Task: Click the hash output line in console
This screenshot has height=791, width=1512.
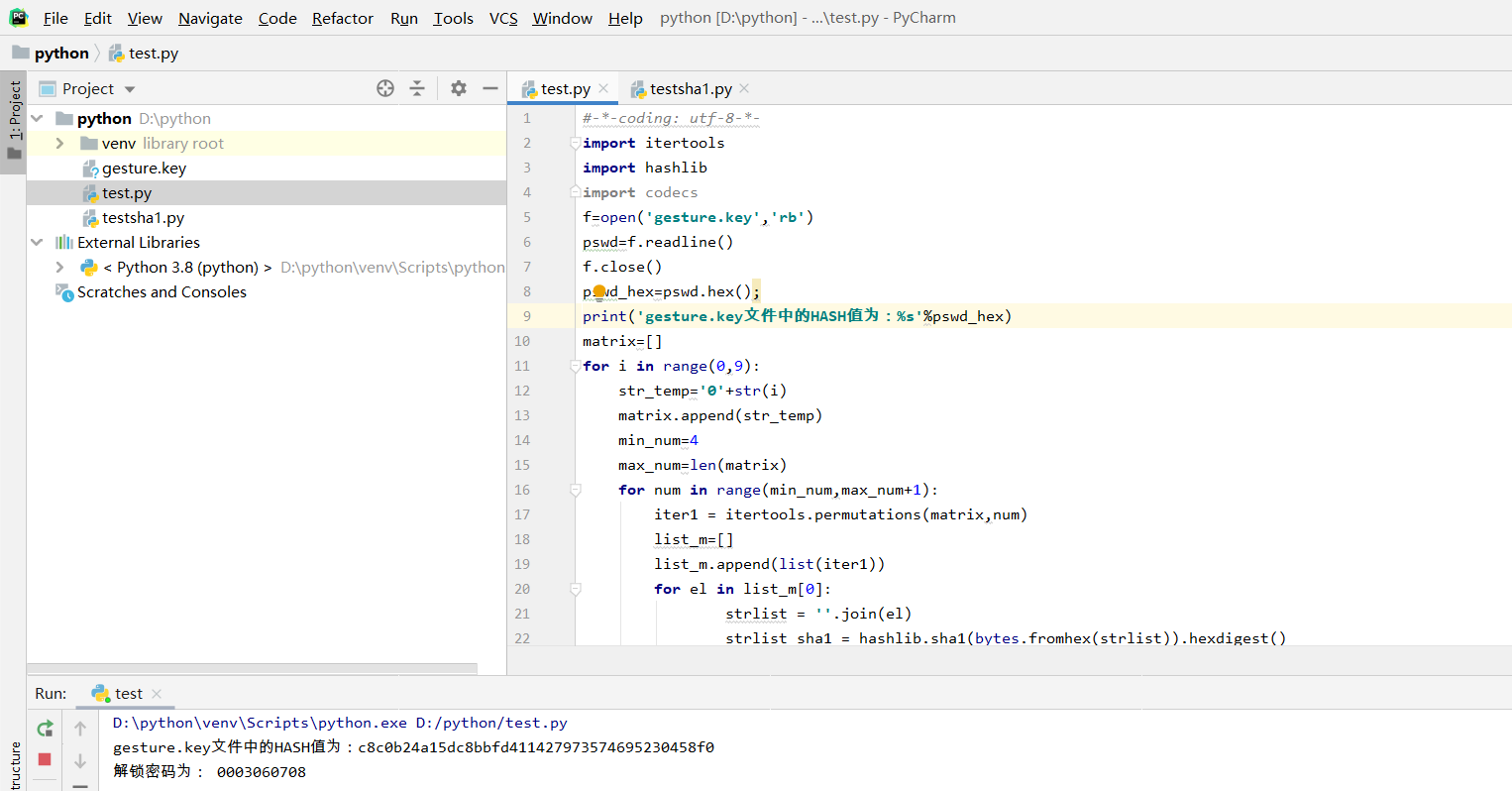Action: pos(413,747)
